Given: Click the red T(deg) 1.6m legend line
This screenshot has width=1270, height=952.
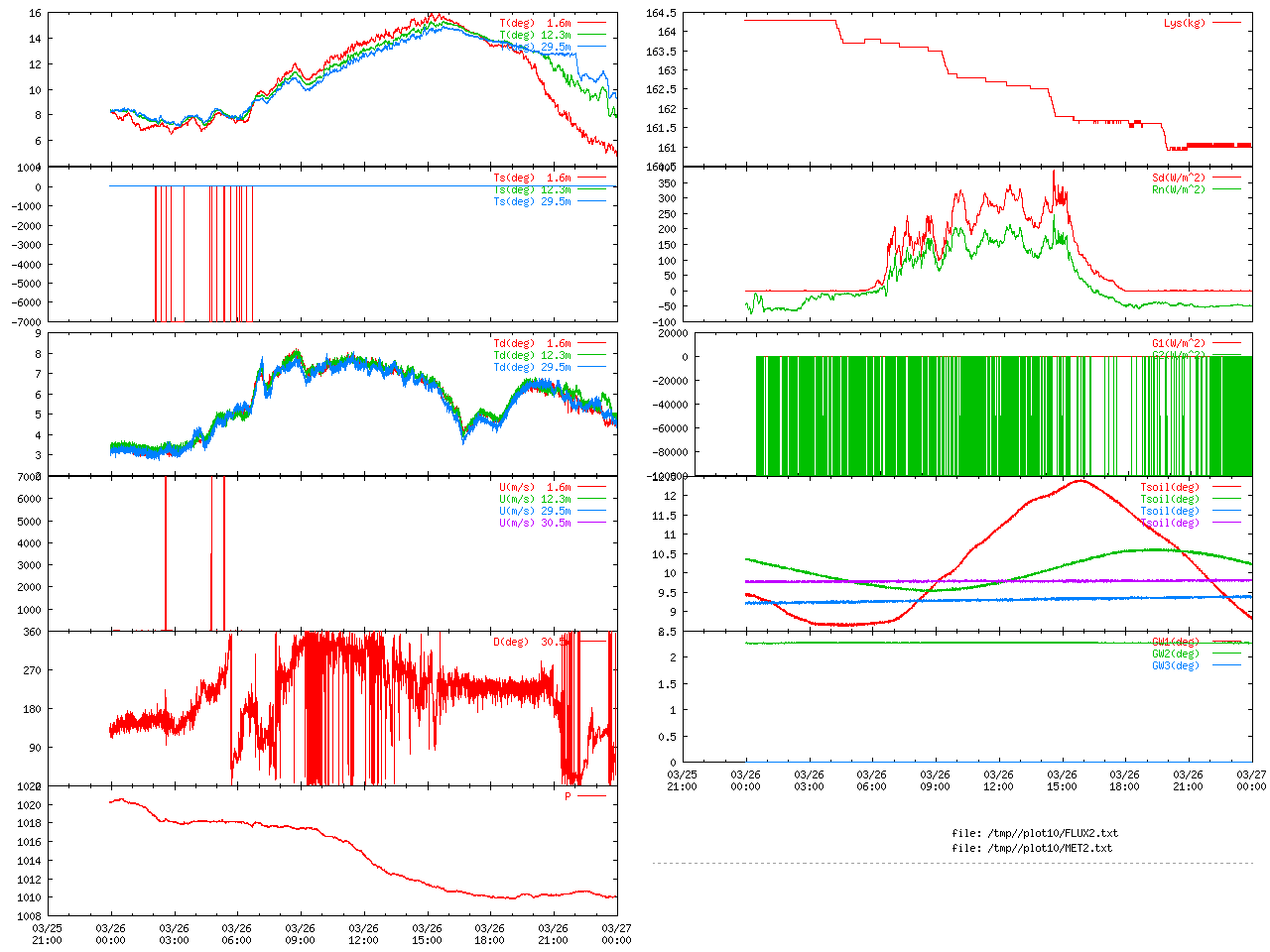Looking at the screenshot, I should tap(591, 23).
